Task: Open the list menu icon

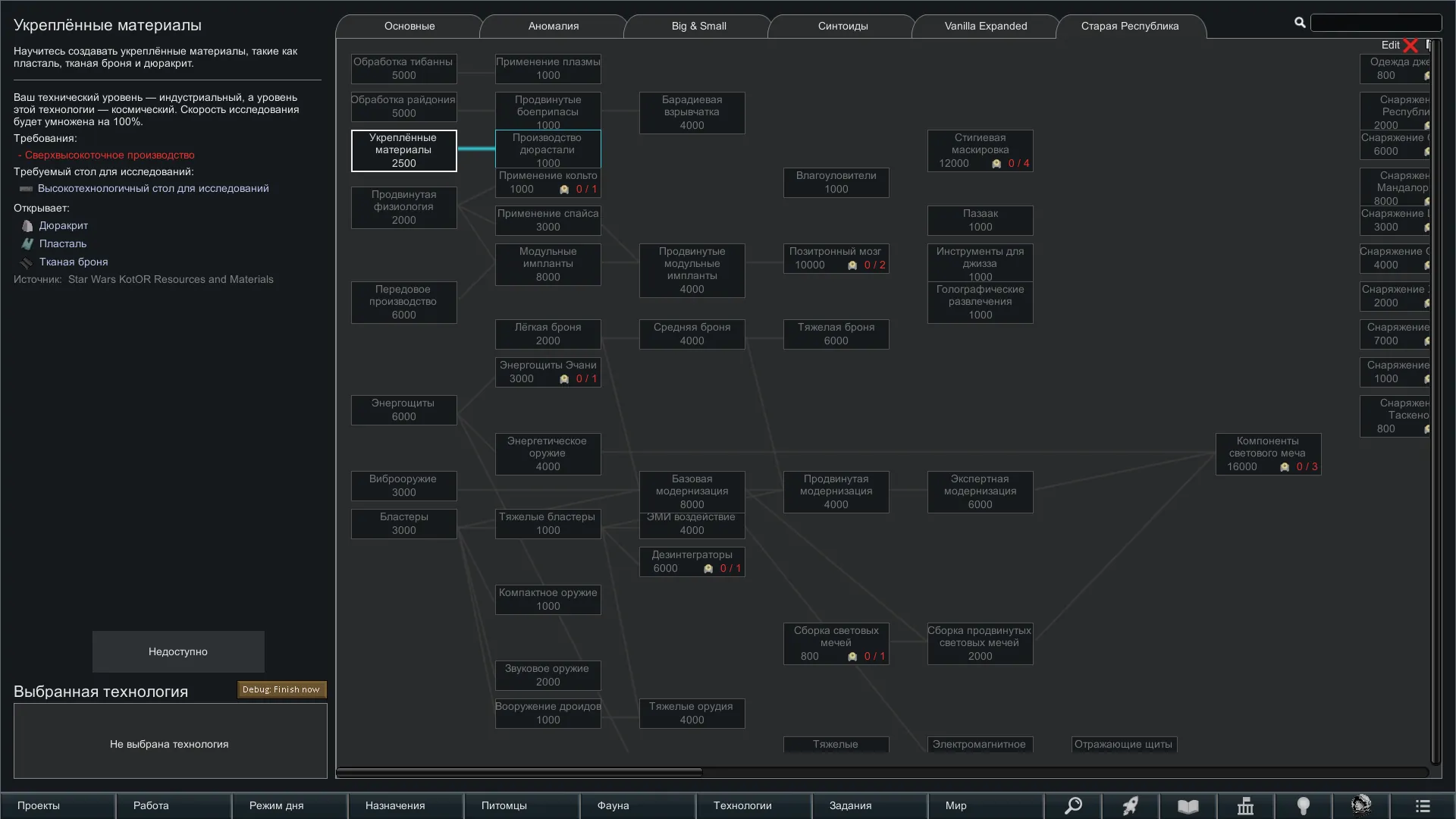Action: click(1423, 805)
